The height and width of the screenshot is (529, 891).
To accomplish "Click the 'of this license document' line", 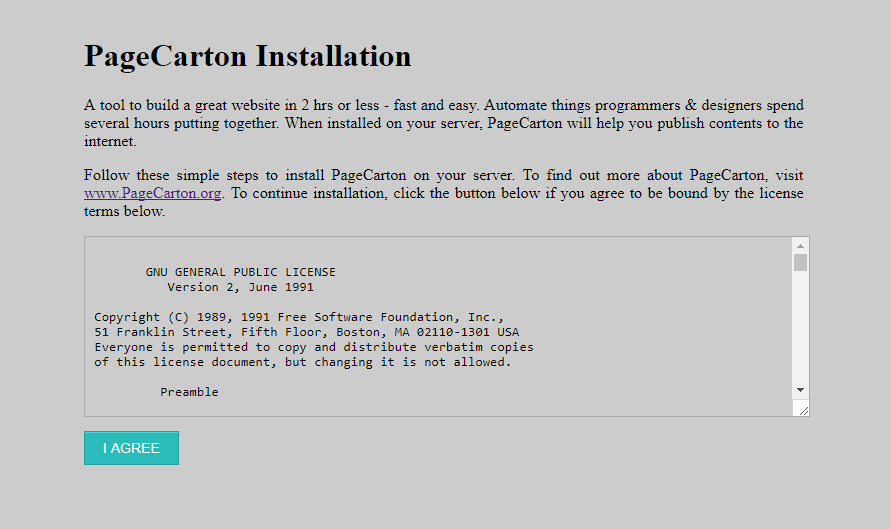I will (303, 362).
